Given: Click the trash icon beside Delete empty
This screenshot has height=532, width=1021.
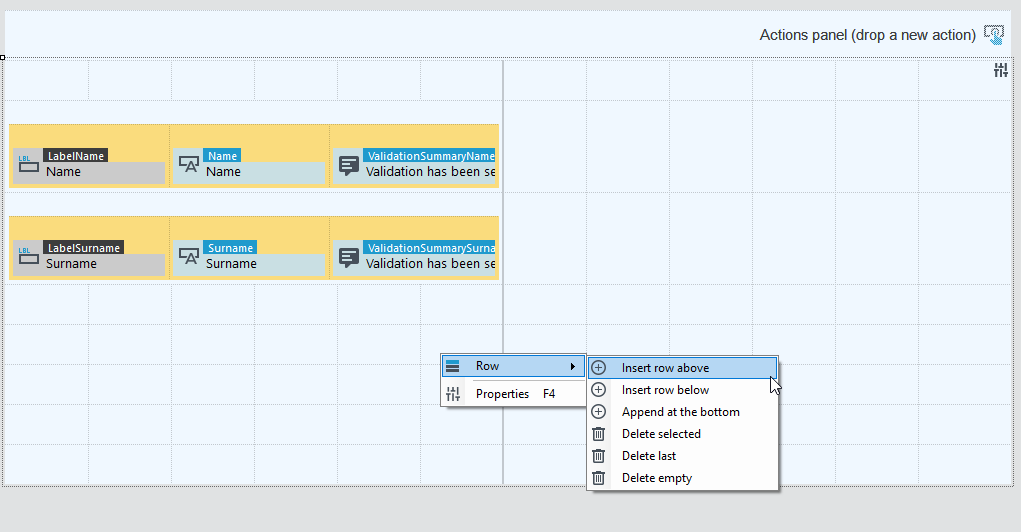Looking at the screenshot, I should [598, 478].
